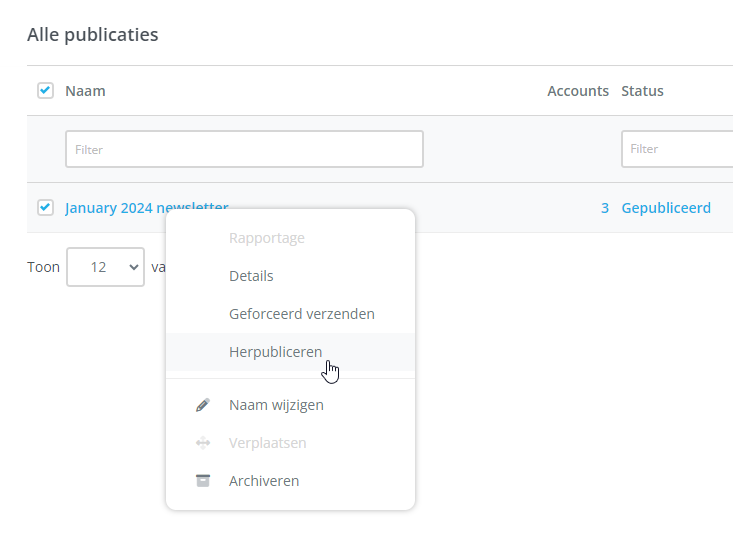
Task: Choose Details from the context menu
Action: point(251,276)
